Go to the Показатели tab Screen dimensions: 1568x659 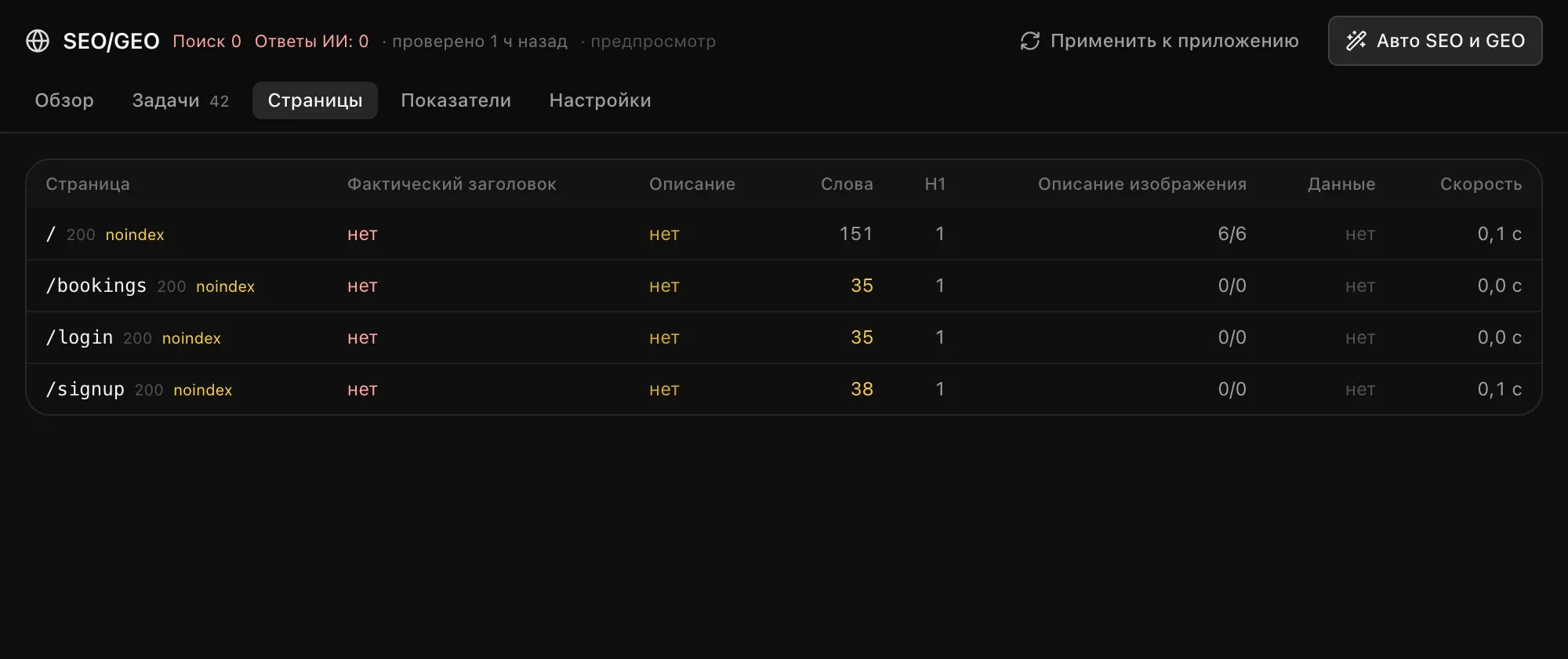click(x=456, y=100)
